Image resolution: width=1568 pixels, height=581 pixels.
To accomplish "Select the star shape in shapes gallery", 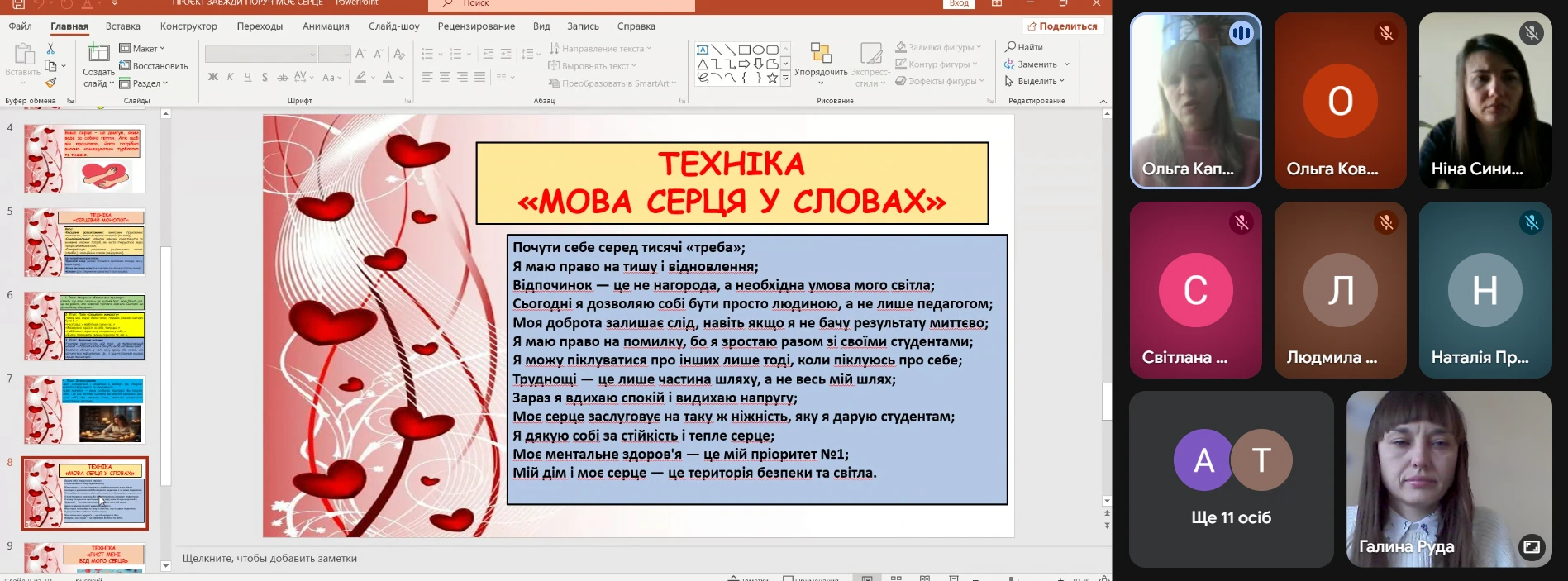I will [772, 79].
